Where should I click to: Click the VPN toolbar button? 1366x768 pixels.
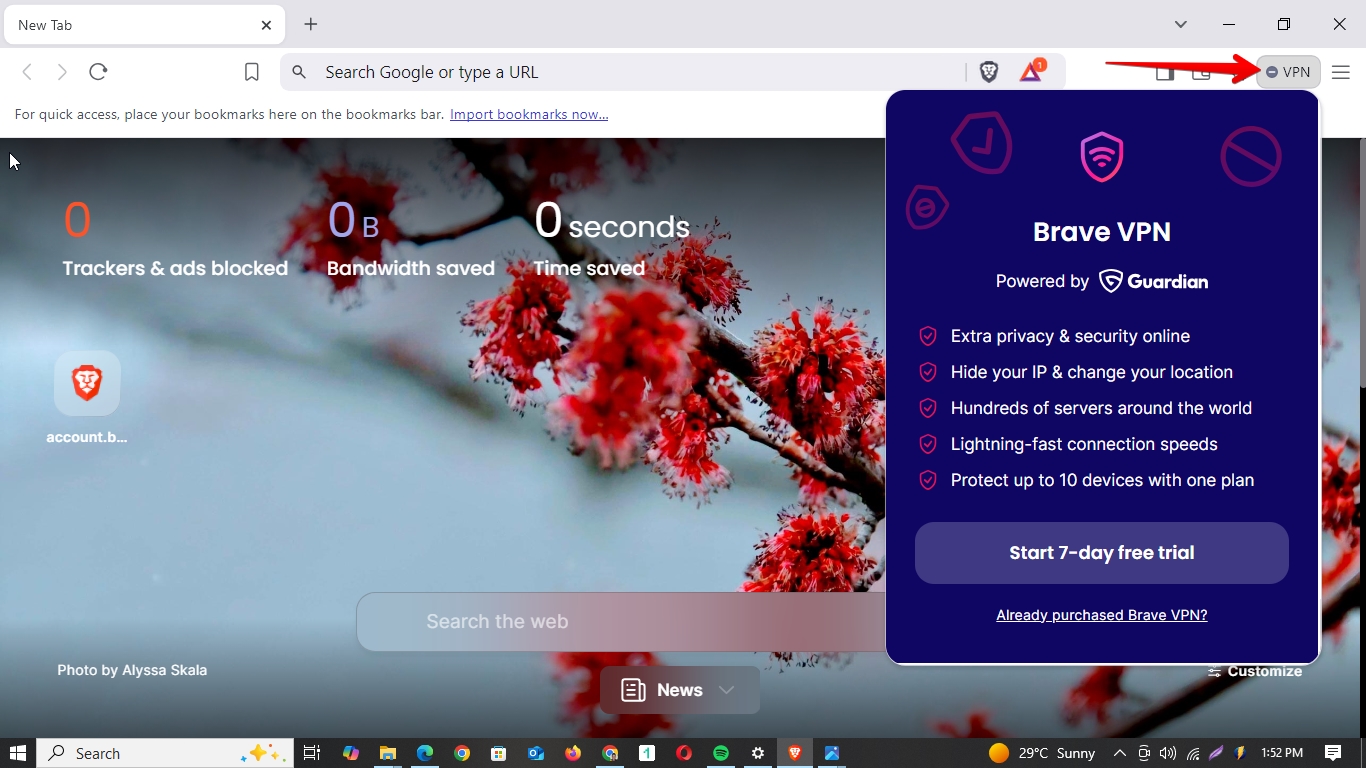click(x=1288, y=72)
